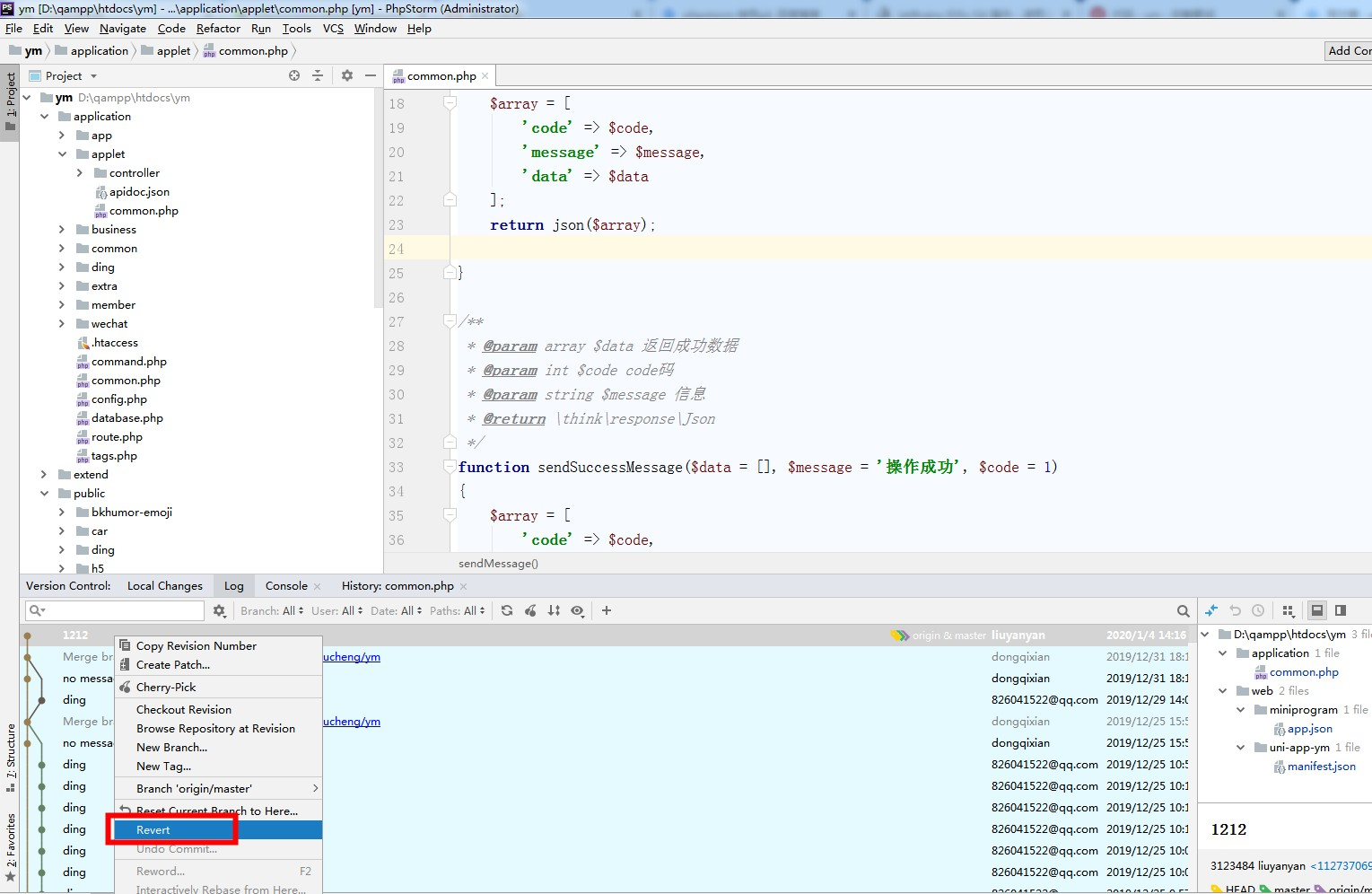Open the Branch filter dropdown

pyautogui.click(x=271, y=610)
